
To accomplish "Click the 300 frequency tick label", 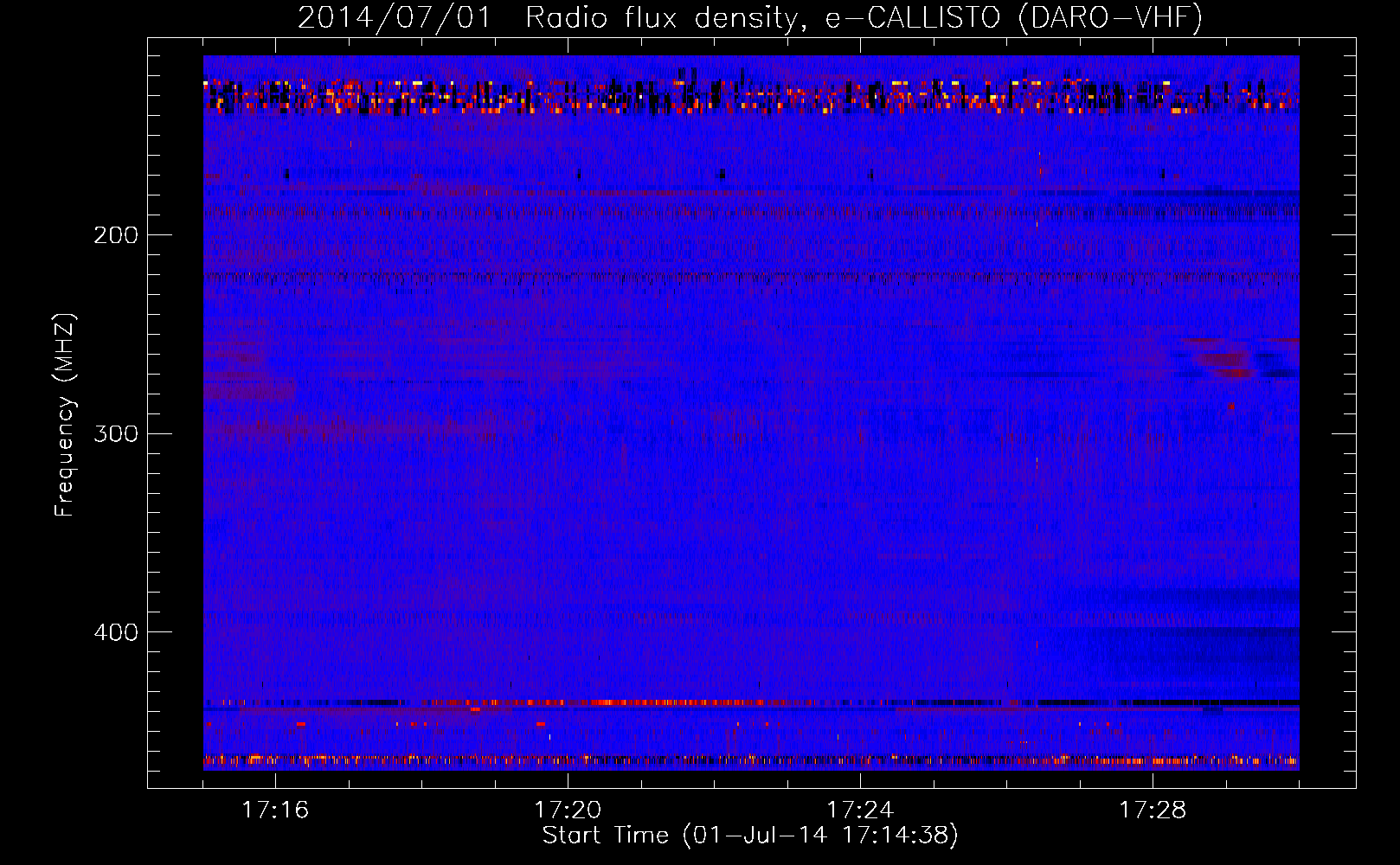I will pyautogui.click(x=116, y=433).
